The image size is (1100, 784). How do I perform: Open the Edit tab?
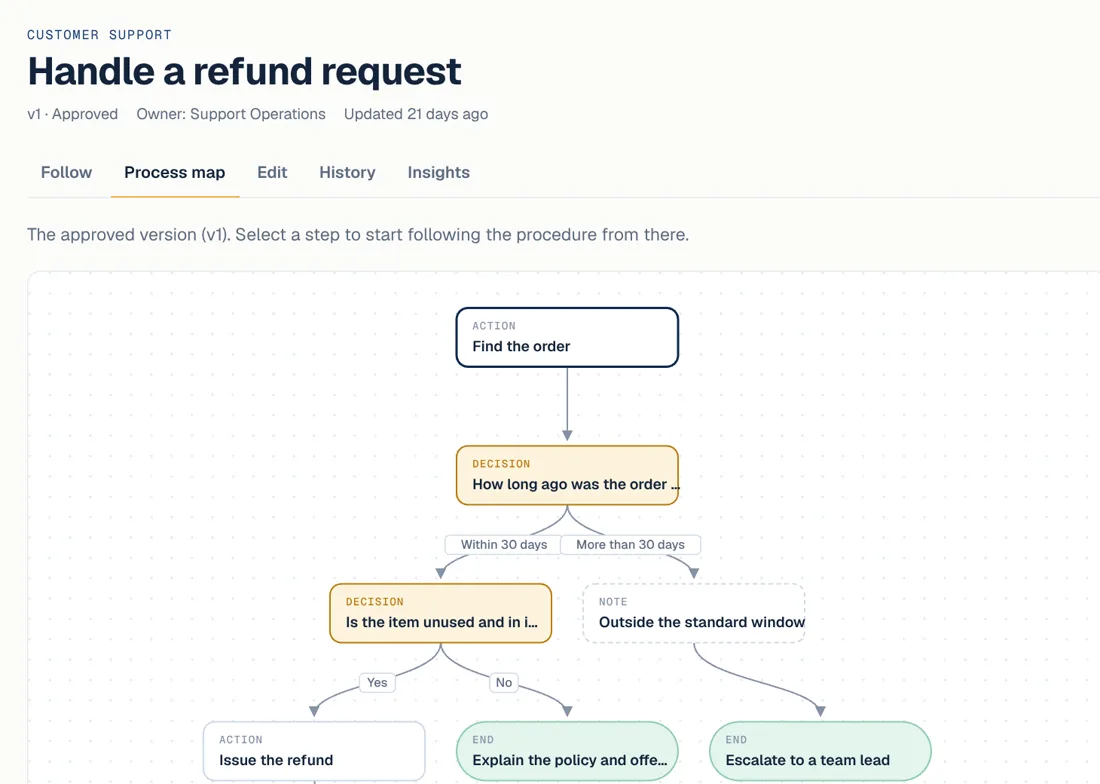272,173
